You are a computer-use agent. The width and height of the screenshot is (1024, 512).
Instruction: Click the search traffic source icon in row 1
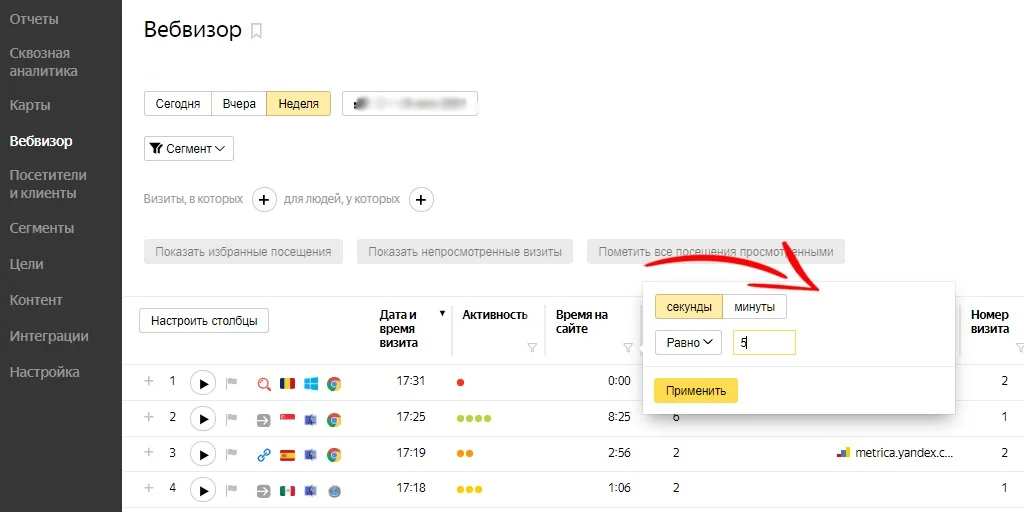[x=264, y=384]
